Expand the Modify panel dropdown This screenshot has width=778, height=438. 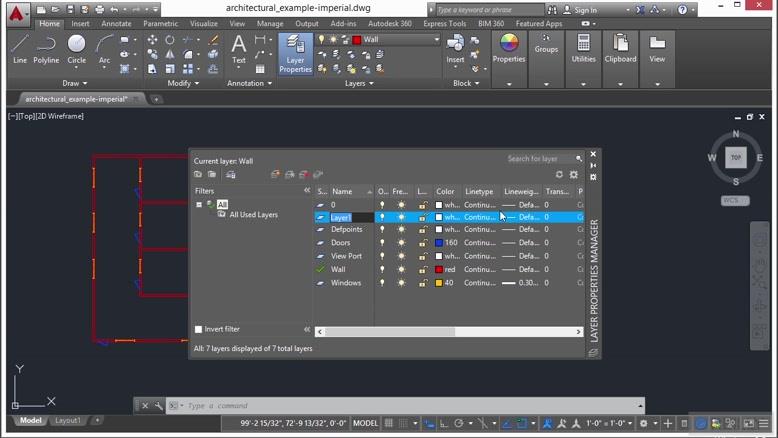click(183, 83)
